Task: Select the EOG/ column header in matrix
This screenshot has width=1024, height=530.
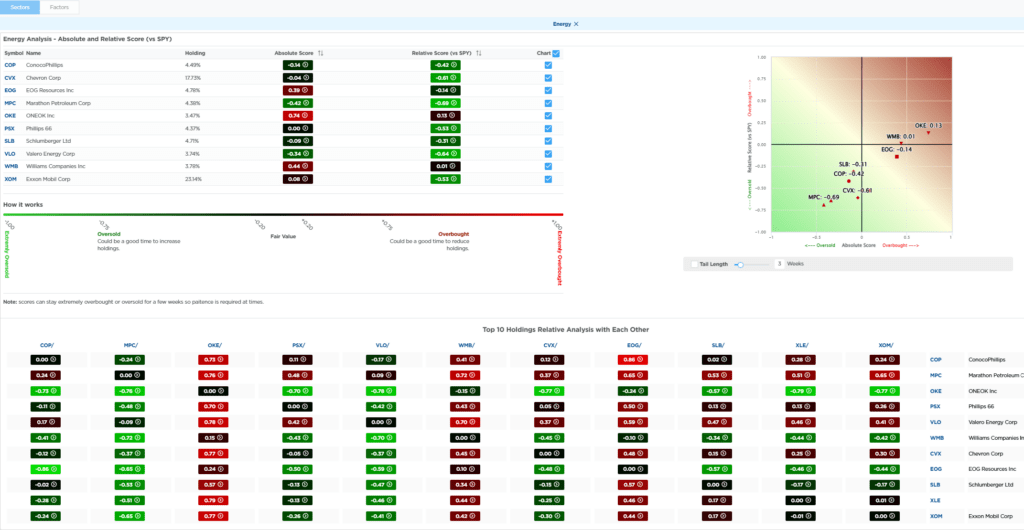Action: point(635,345)
